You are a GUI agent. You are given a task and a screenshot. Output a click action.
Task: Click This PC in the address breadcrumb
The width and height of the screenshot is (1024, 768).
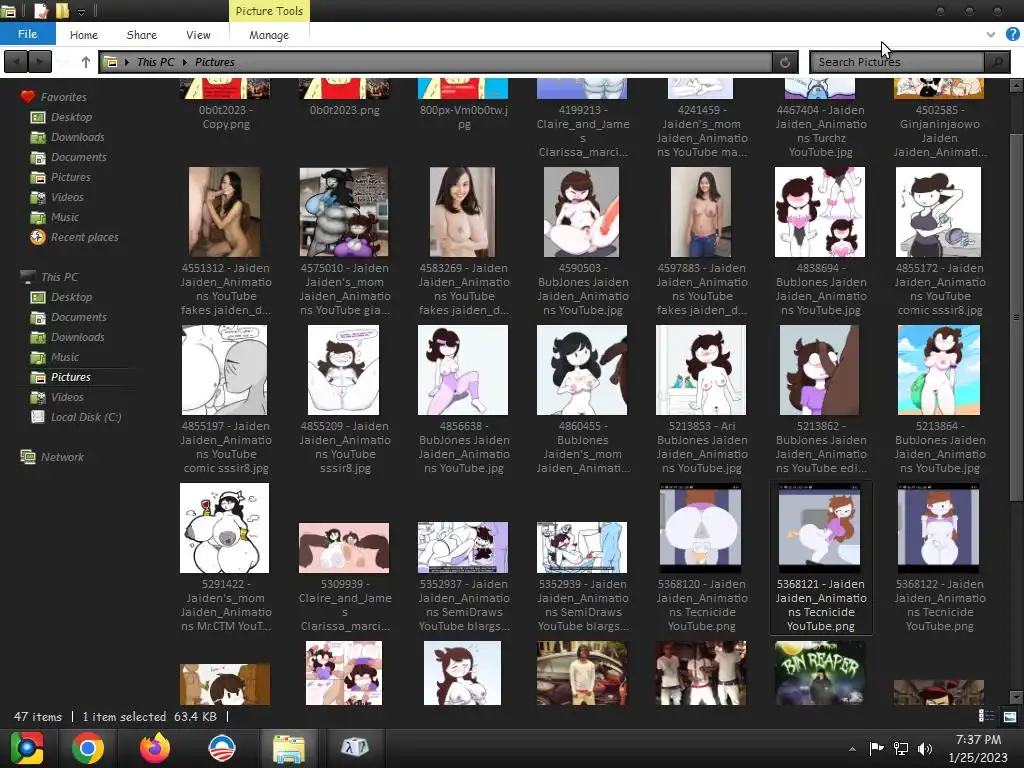(155, 62)
